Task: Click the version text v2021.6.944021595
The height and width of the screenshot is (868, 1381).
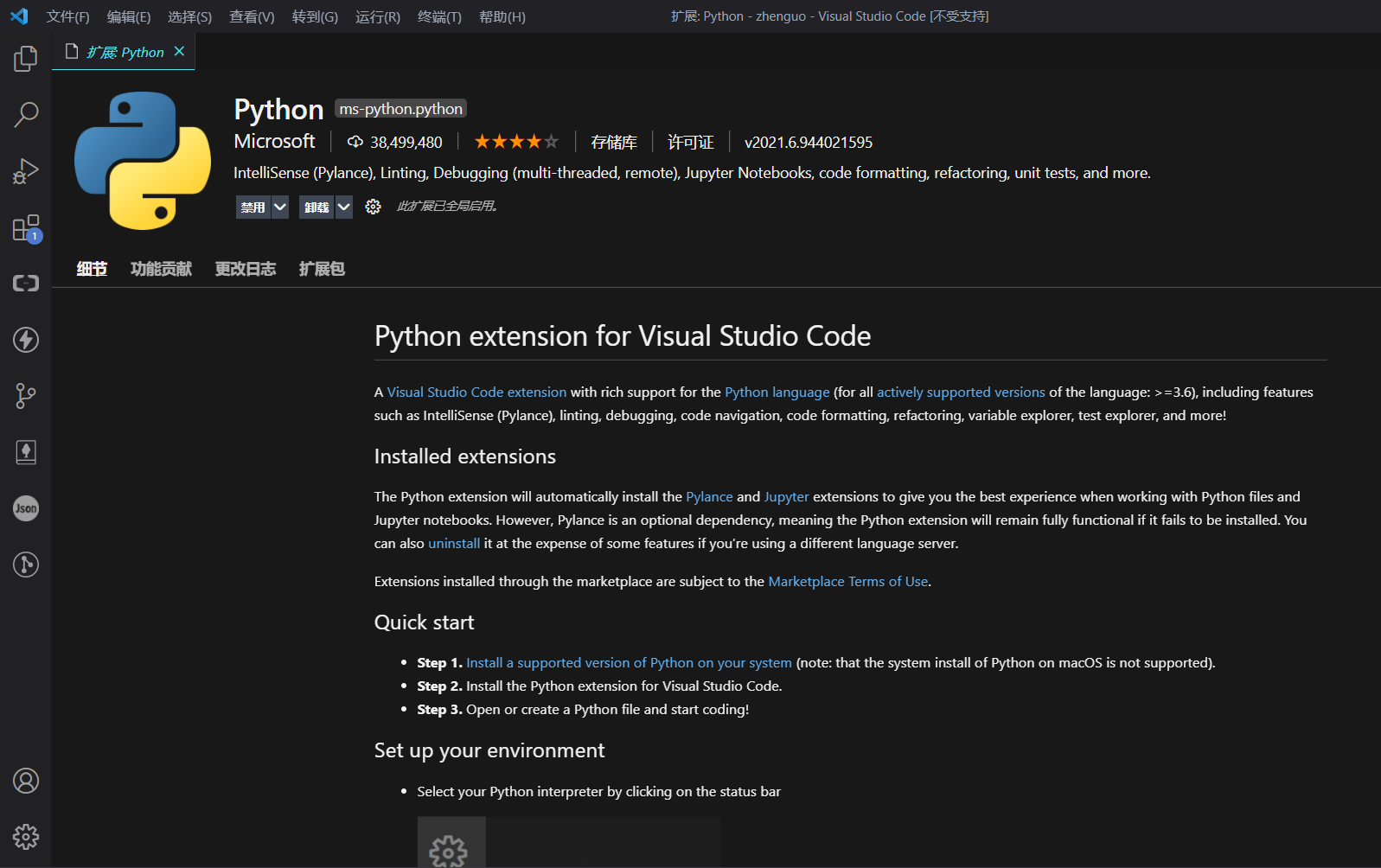Action: (x=809, y=142)
